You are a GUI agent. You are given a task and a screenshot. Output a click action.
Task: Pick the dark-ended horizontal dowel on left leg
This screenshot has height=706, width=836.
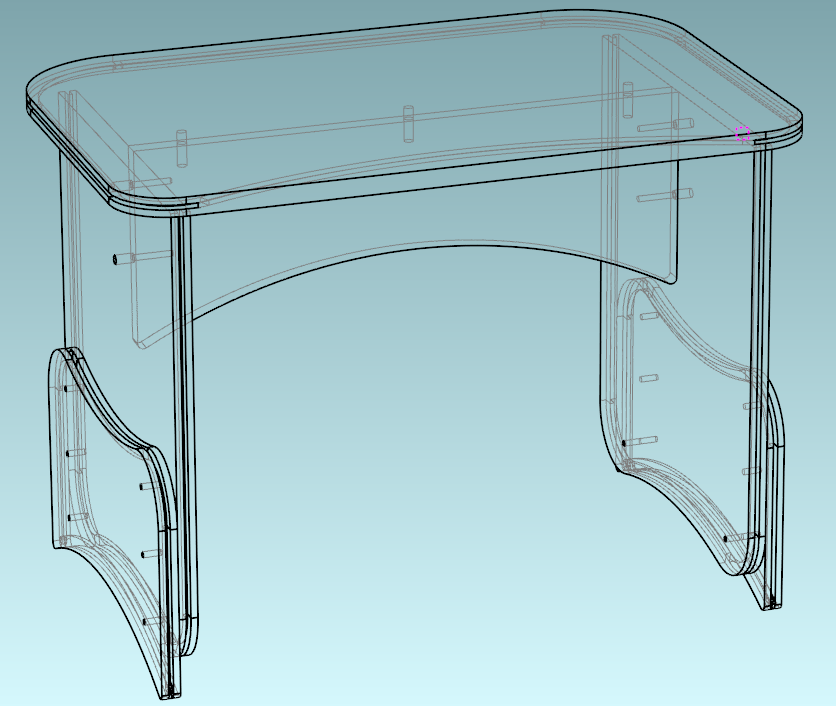tap(142, 257)
